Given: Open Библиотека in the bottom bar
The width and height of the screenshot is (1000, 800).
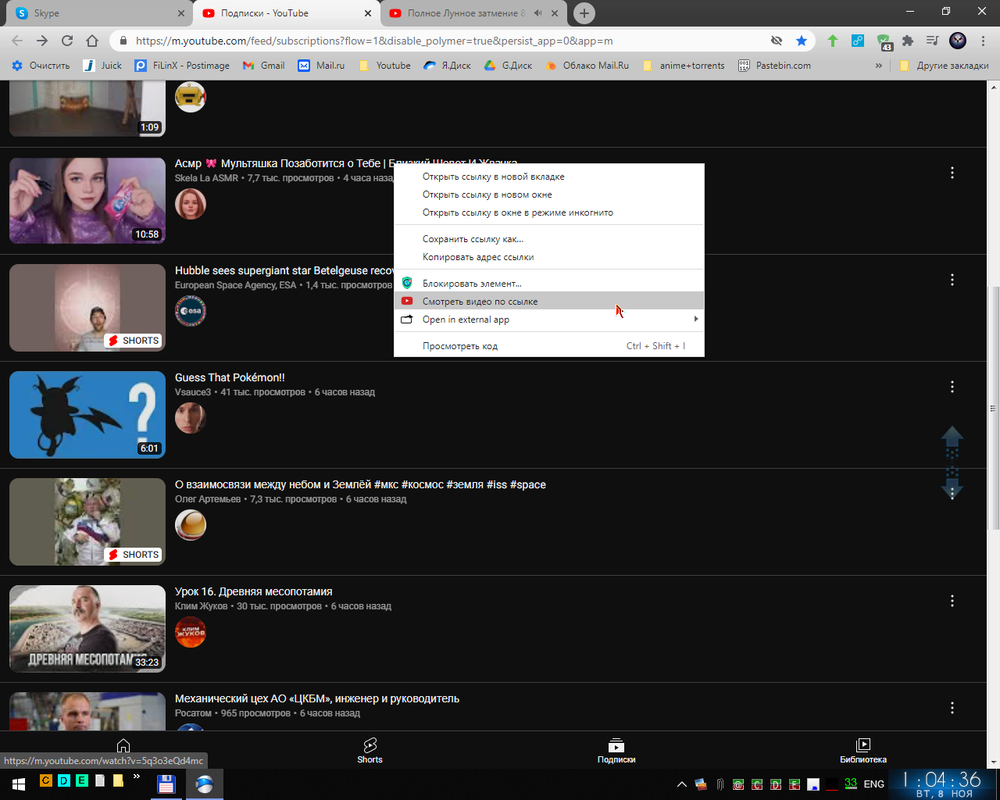Looking at the screenshot, I should point(863,751).
